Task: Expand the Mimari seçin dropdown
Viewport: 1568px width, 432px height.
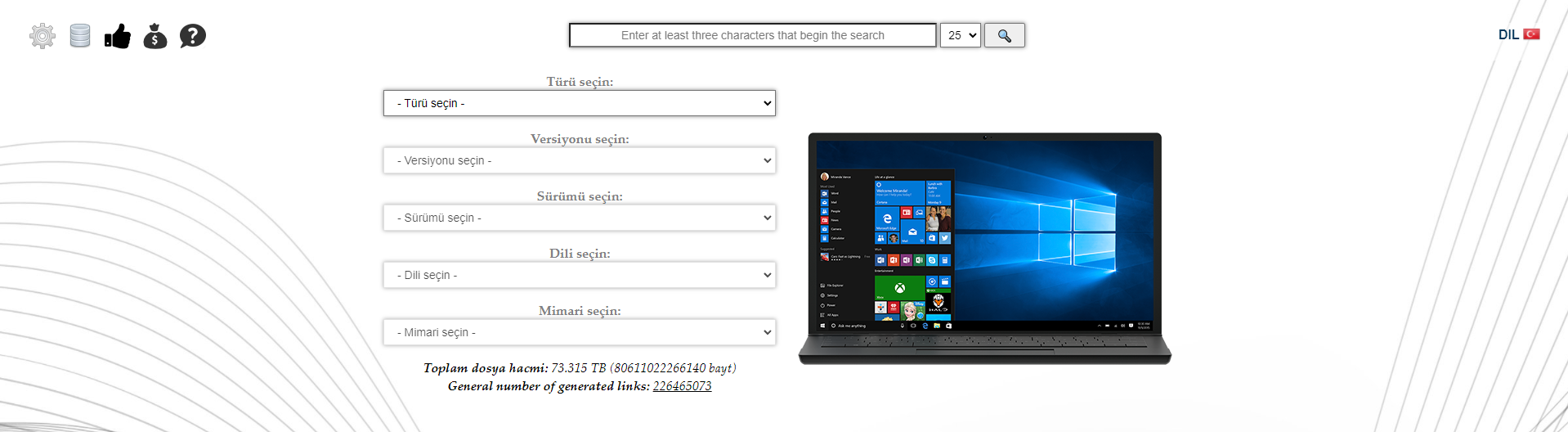Action: pyautogui.click(x=580, y=332)
